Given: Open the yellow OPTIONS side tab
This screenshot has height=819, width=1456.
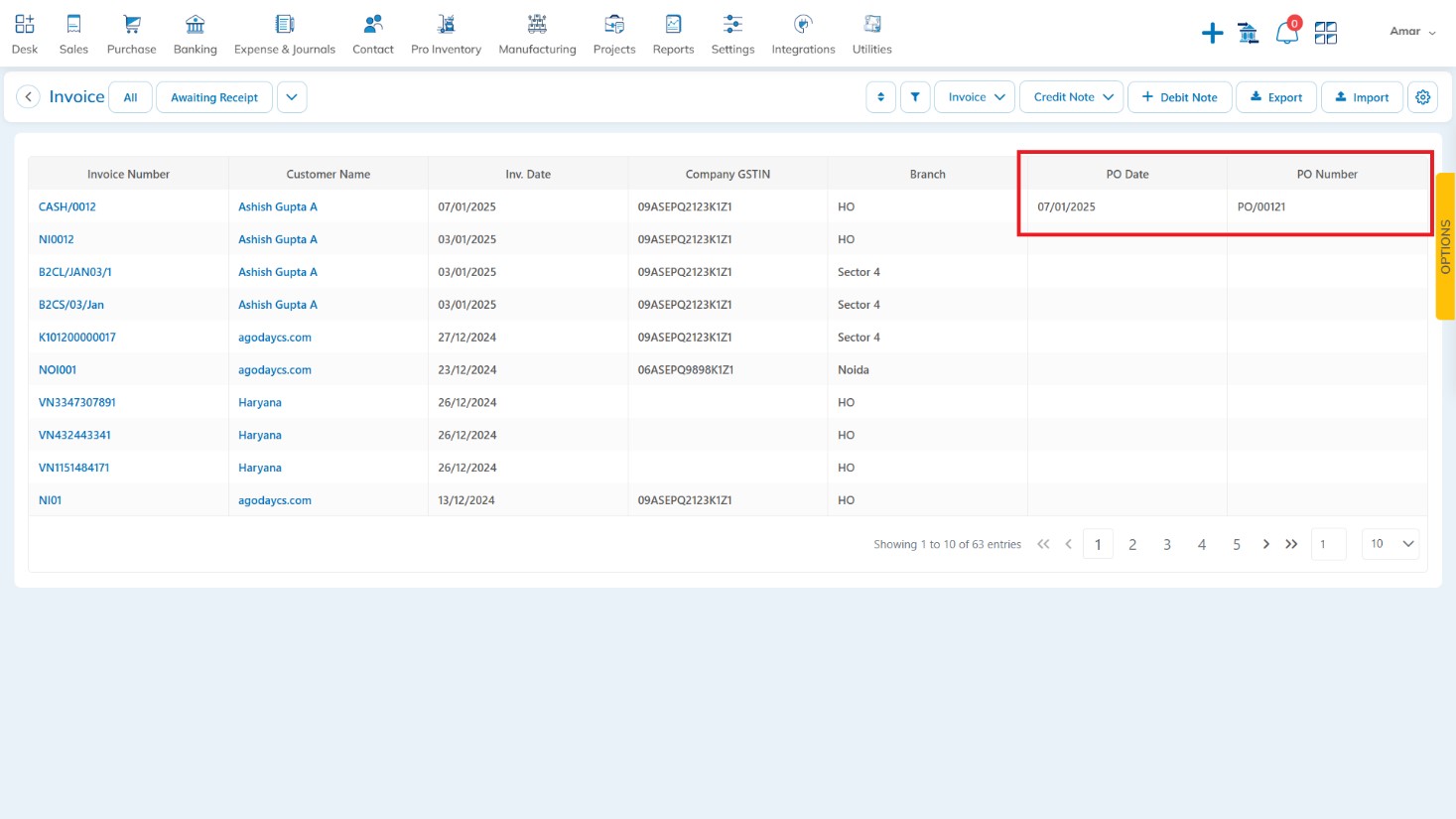Looking at the screenshot, I should coord(1445,246).
